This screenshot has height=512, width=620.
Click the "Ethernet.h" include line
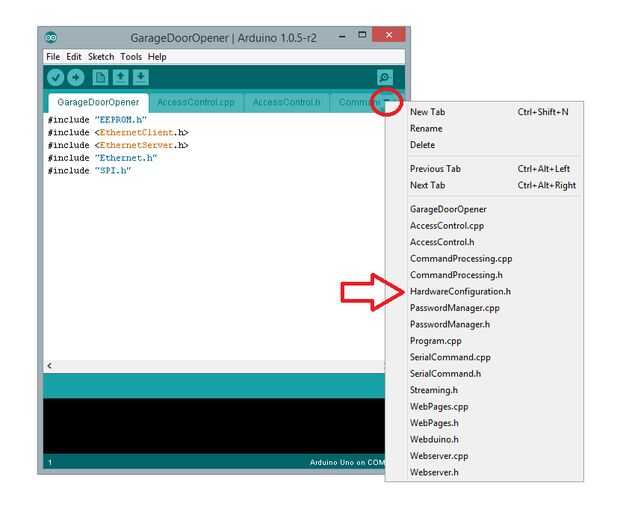(x=102, y=158)
